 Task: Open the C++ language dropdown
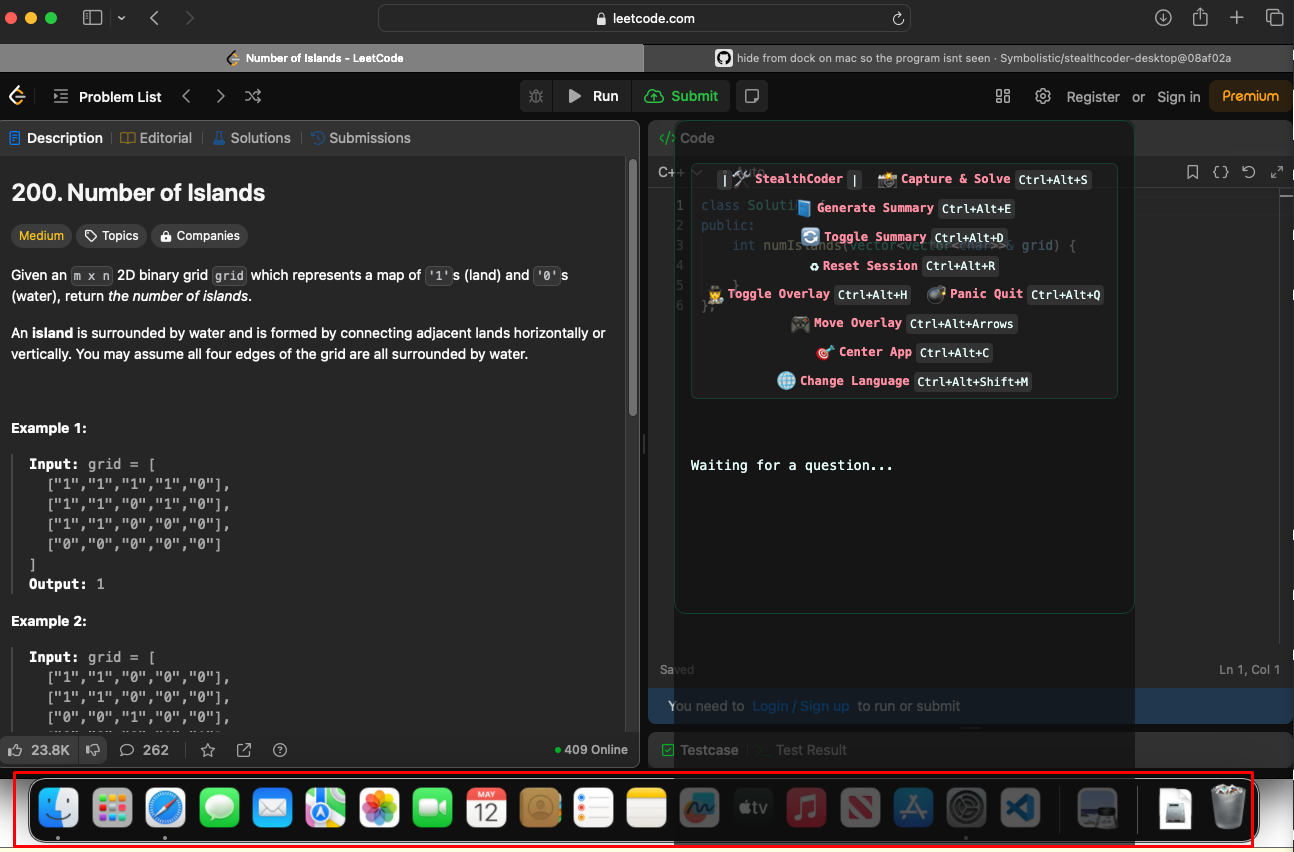[680, 172]
